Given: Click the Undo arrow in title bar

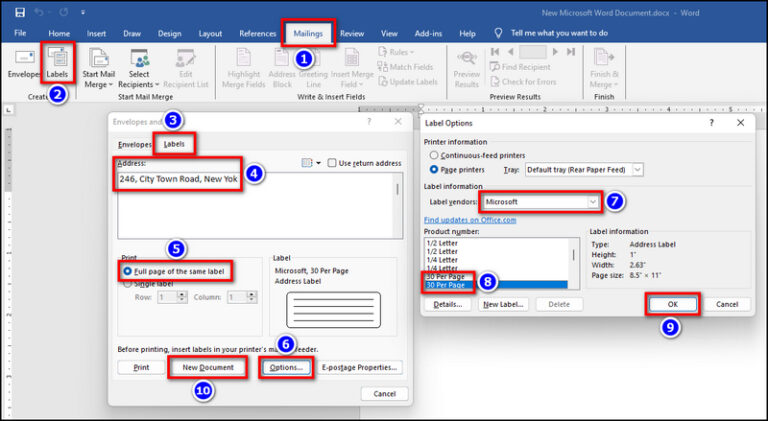Looking at the screenshot, I should pos(39,12).
